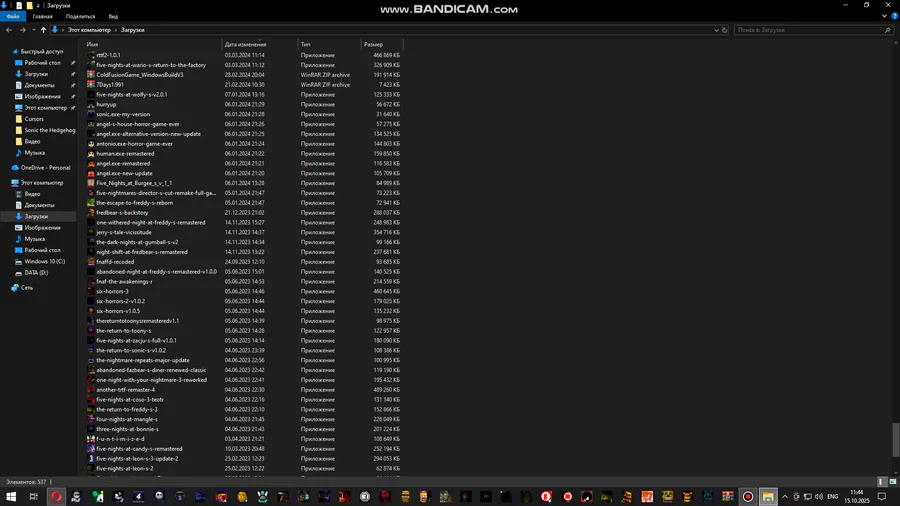Select file five-nights-at-wario-s-return-to-the-factory

pos(151,65)
